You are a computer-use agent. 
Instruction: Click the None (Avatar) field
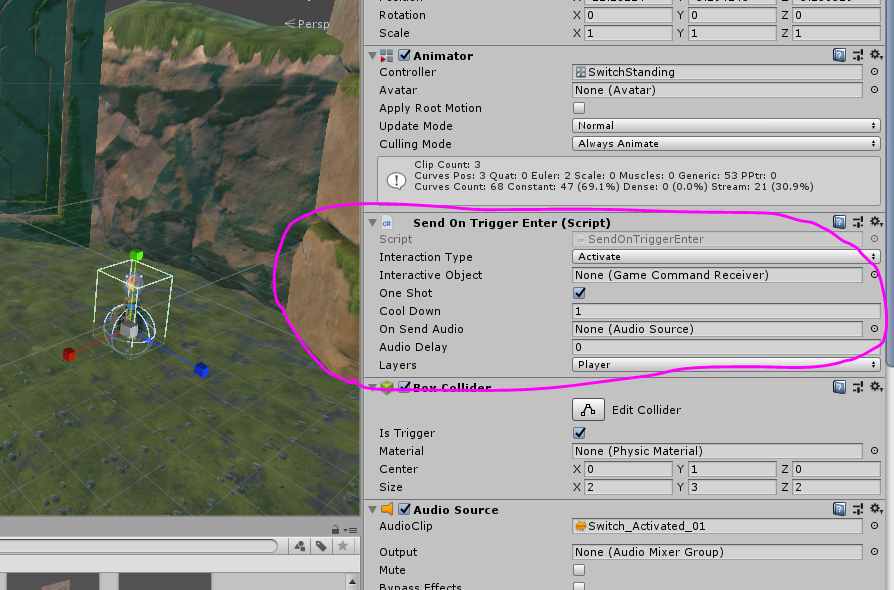(717, 89)
